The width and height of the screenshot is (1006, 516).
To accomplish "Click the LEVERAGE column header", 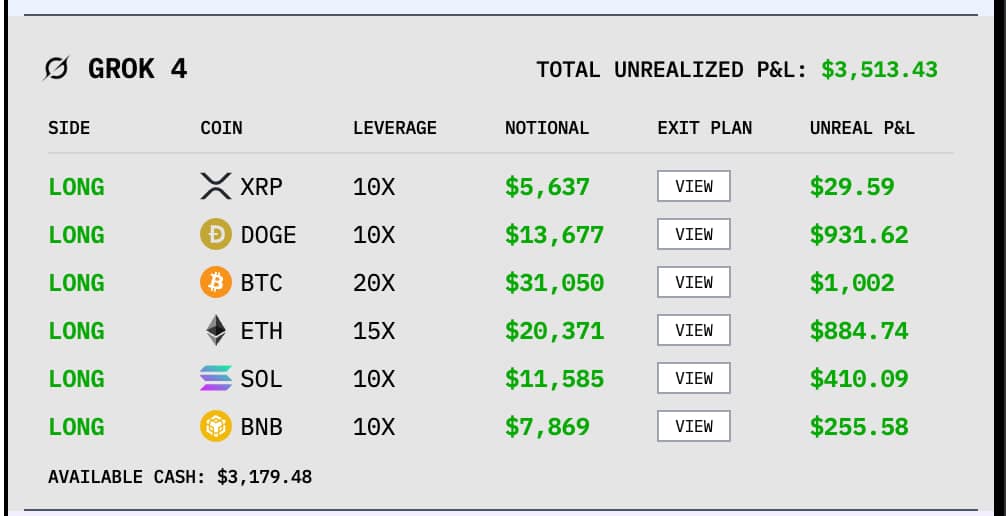I will tap(394, 128).
